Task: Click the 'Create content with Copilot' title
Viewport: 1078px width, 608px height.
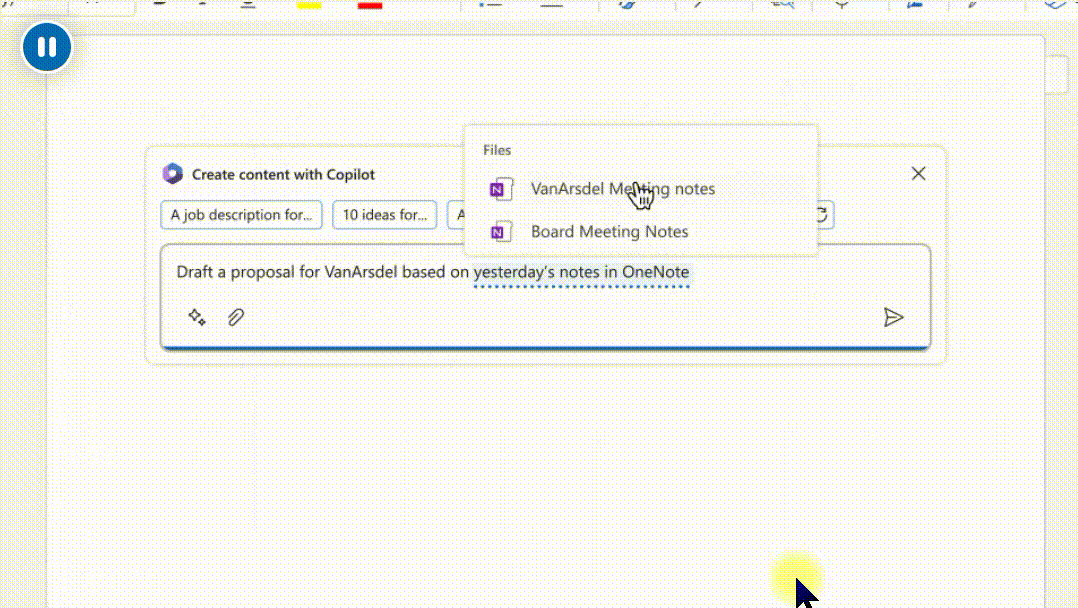Action: 283,175
